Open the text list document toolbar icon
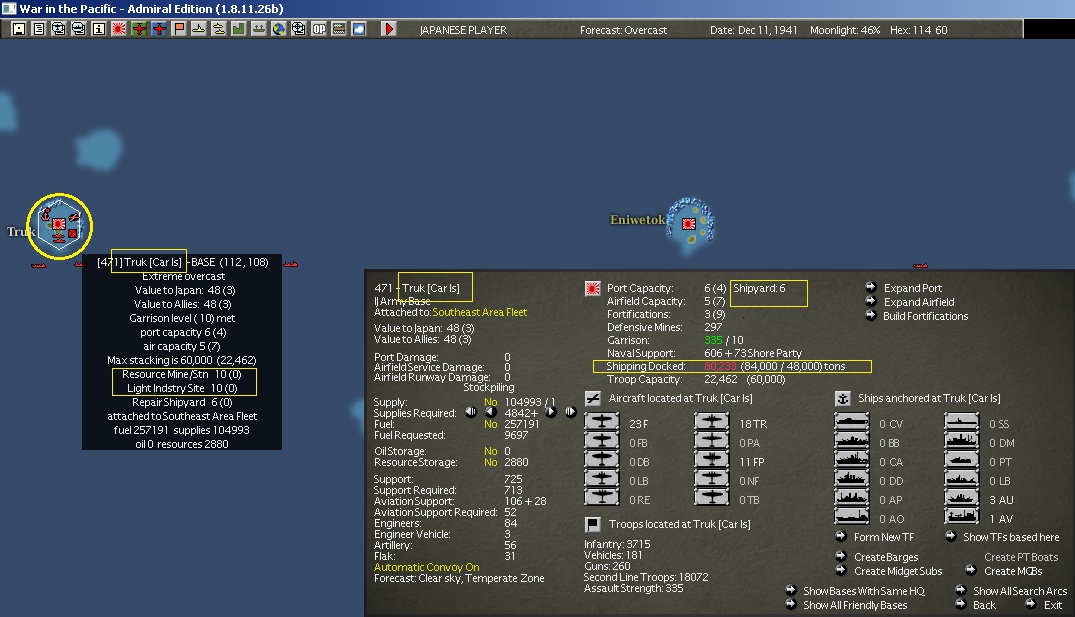This screenshot has height=617, width=1075. [38, 29]
